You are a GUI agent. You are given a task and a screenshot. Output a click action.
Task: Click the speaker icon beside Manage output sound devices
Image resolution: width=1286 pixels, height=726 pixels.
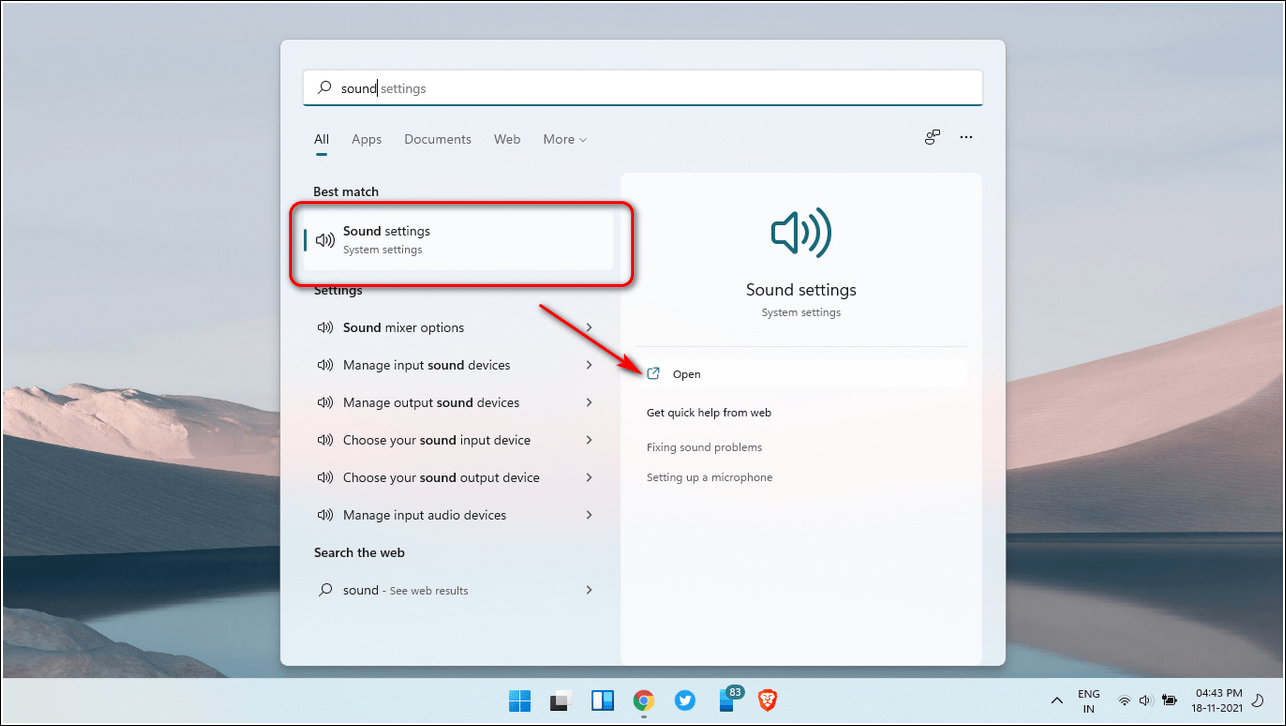pyautogui.click(x=325, y=403)
